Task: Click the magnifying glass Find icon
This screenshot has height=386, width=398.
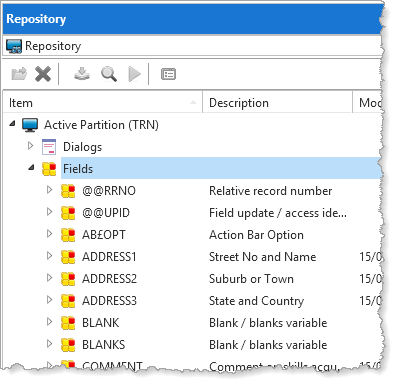Action: pyautogui.click(x=109, y=74)
